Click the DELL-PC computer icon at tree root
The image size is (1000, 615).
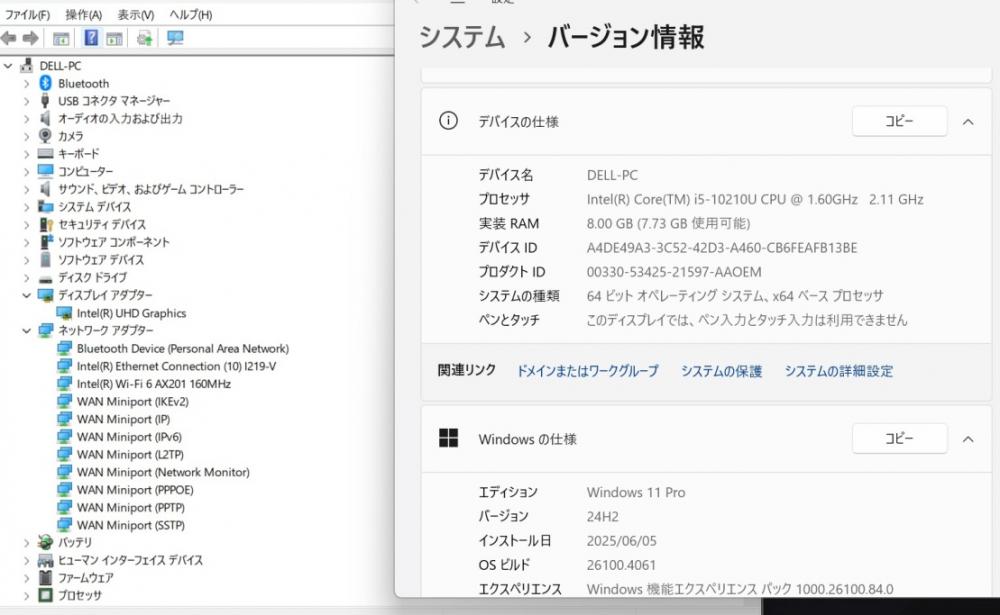tap(27, 65)
